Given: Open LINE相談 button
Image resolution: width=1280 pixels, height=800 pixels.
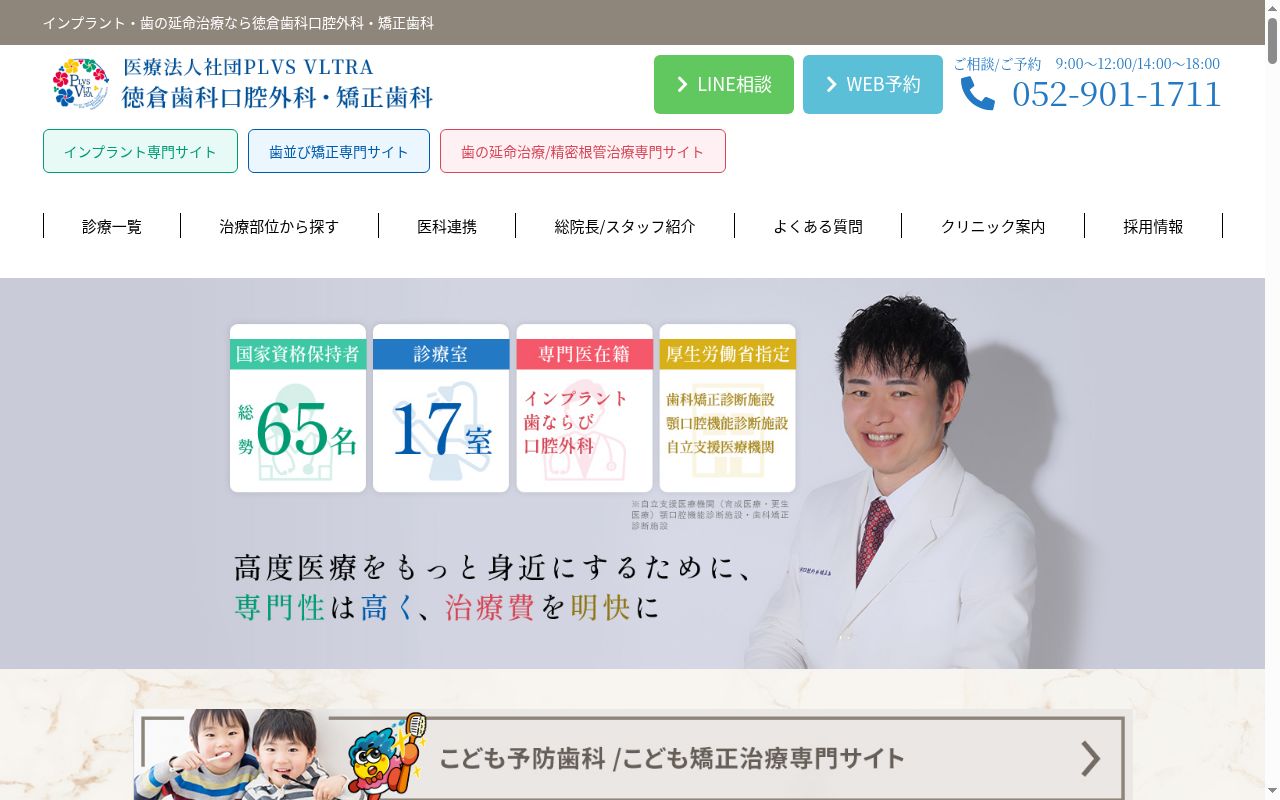Looking at the screenshot, I should coord(724,84).
